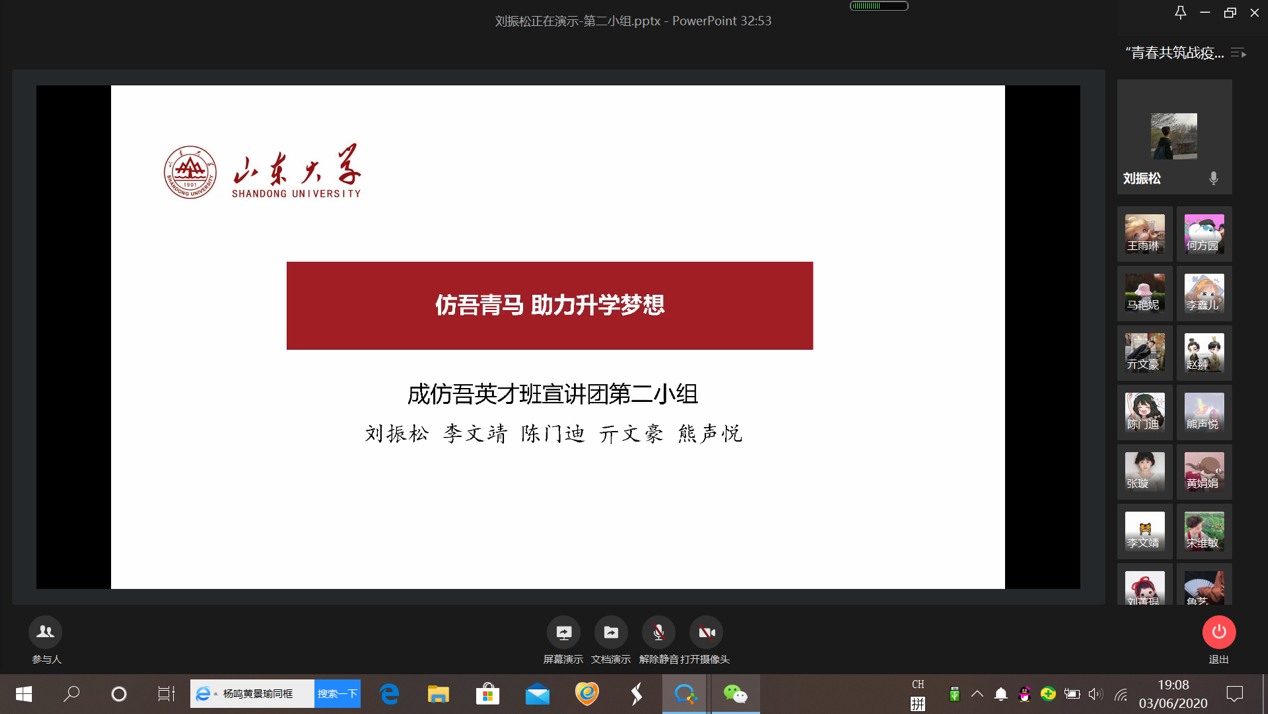Open the Windows notification center

(x=1235, y=694)
